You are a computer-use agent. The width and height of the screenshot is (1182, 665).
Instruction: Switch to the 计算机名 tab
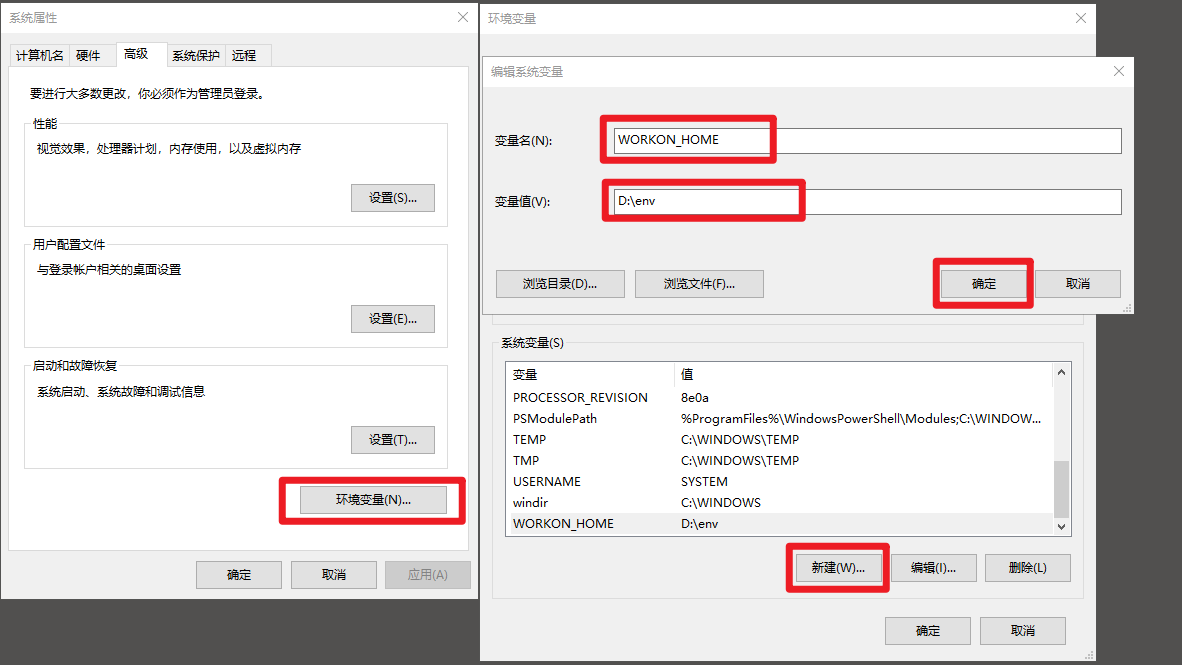coord(40,56)
